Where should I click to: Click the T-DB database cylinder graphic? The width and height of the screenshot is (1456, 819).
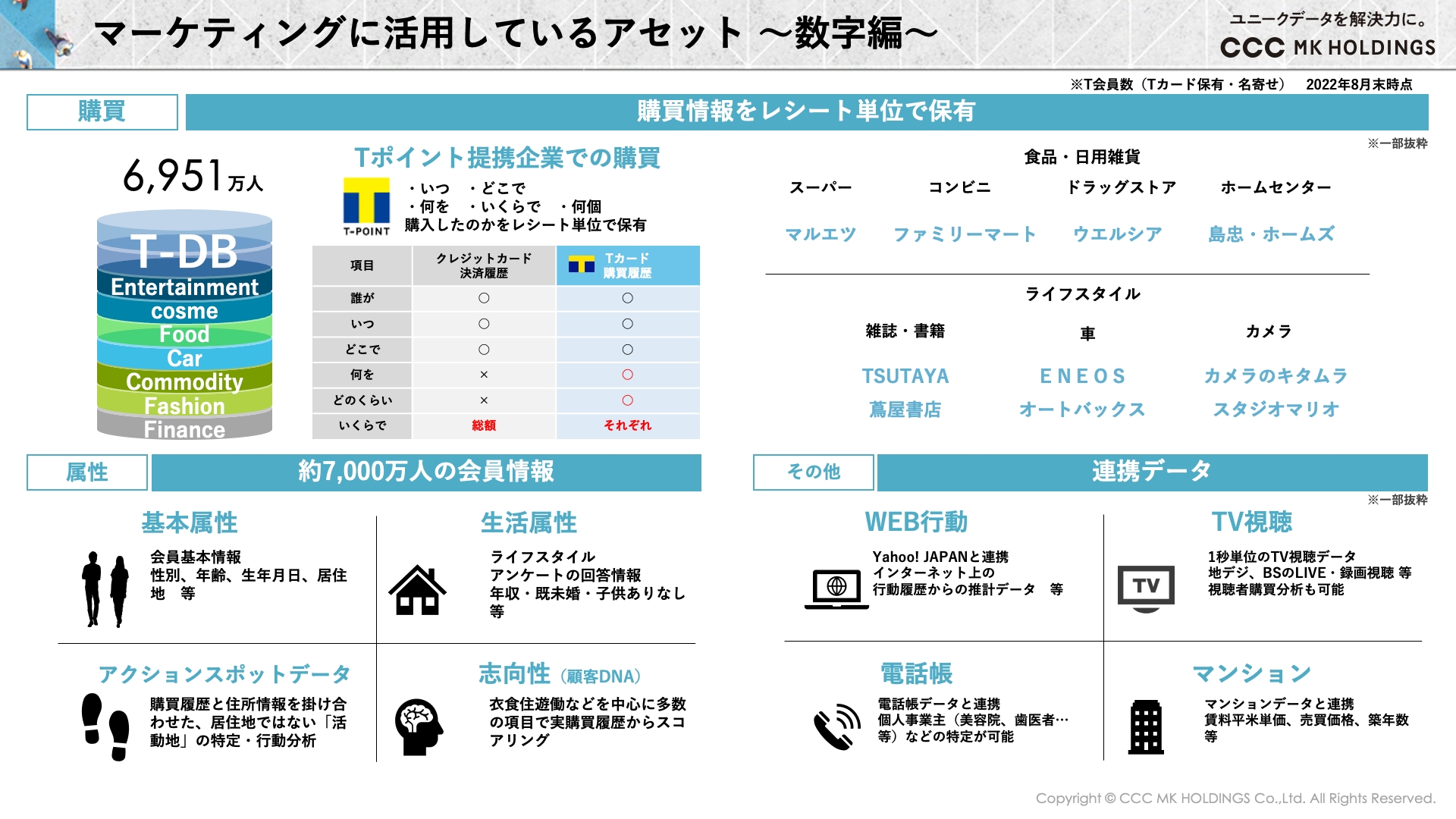tap(184, 325)
